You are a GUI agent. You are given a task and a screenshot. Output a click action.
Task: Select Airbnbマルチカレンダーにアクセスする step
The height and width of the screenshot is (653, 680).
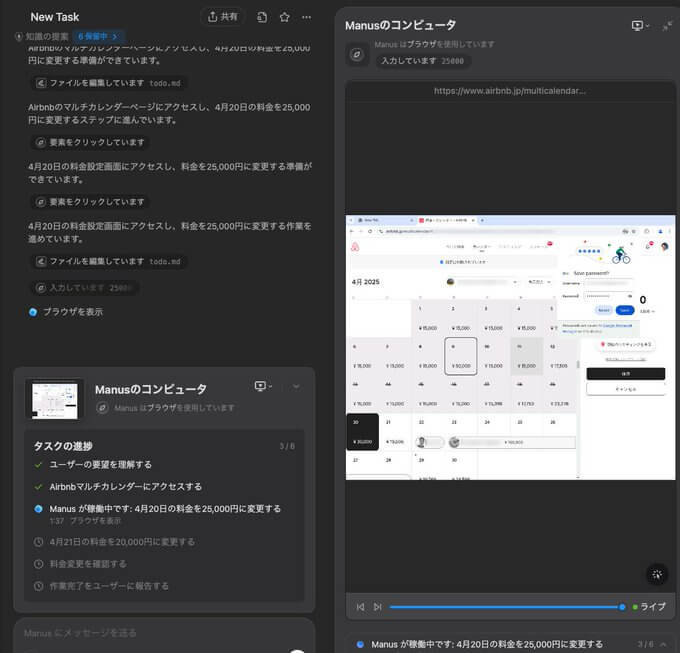point(126,487)
